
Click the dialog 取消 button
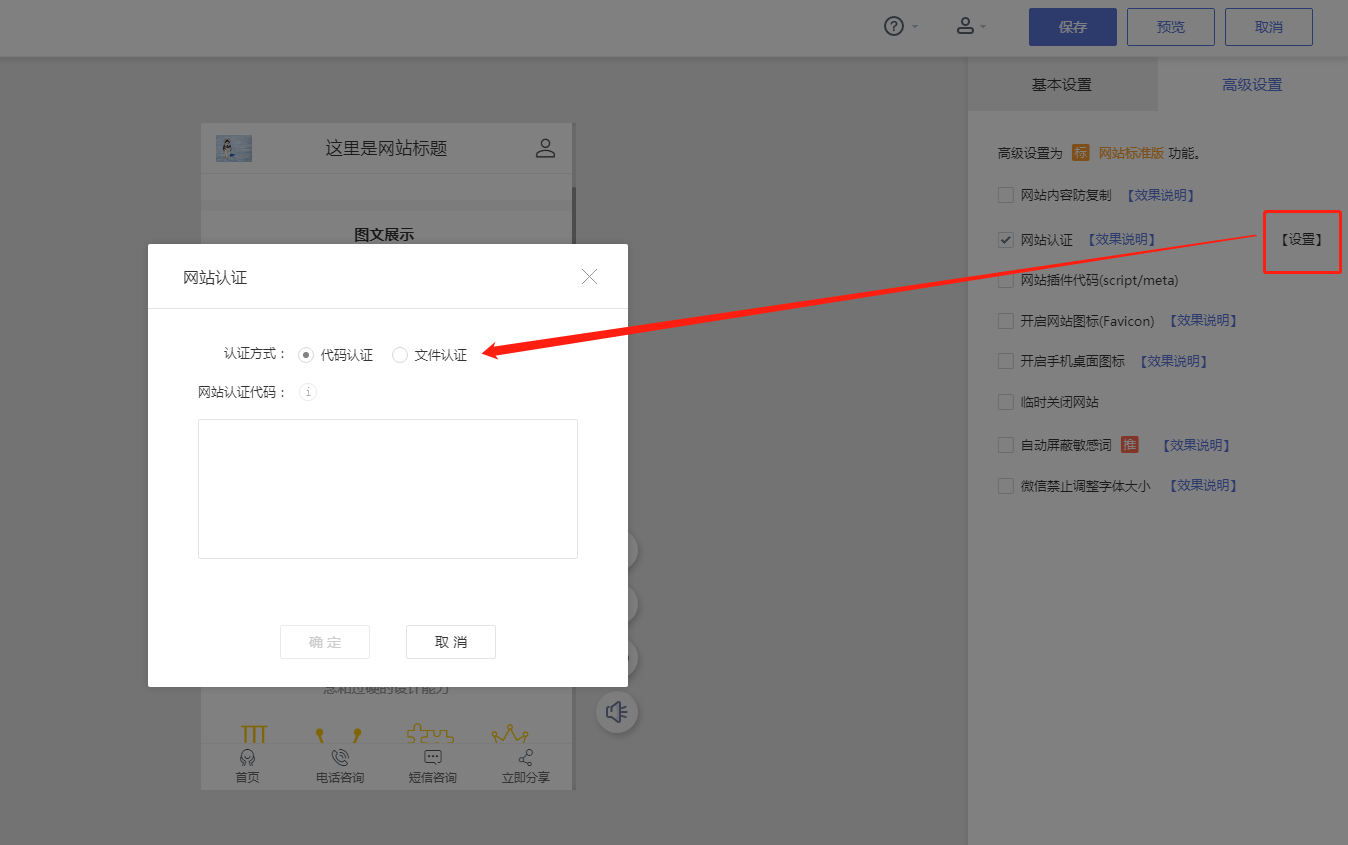pos(451,642)
